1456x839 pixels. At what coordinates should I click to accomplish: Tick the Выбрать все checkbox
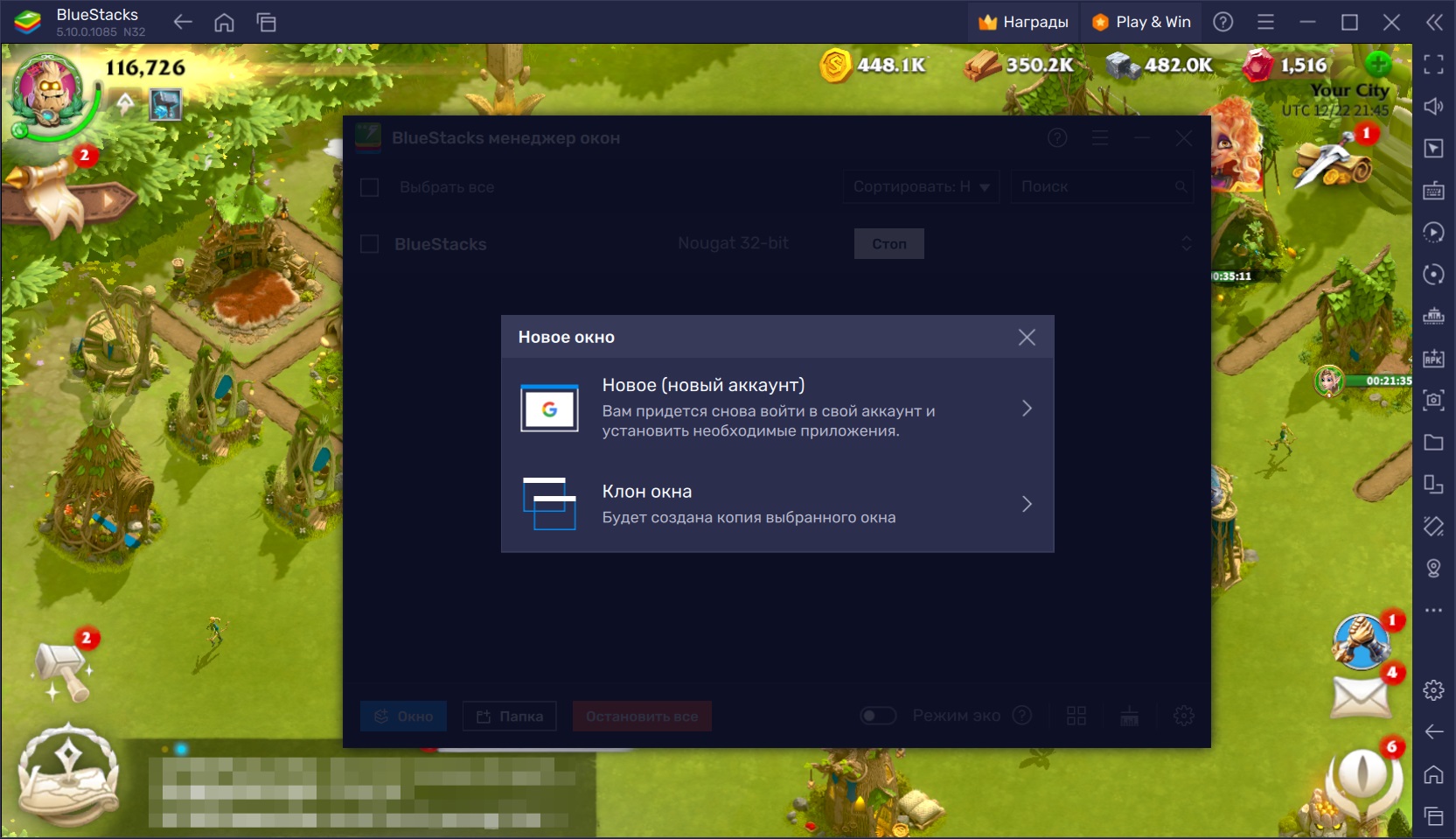click(370, 187)
